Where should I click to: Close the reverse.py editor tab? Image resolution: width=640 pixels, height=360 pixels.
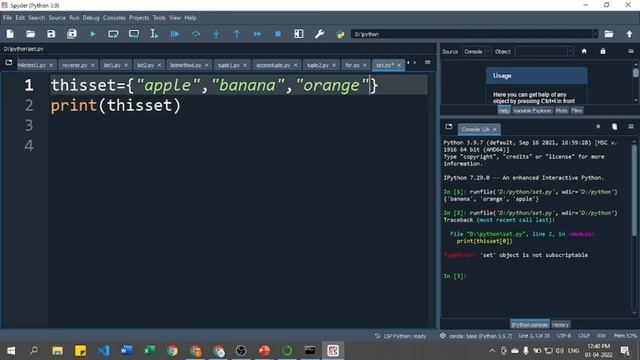coord(93,65)
